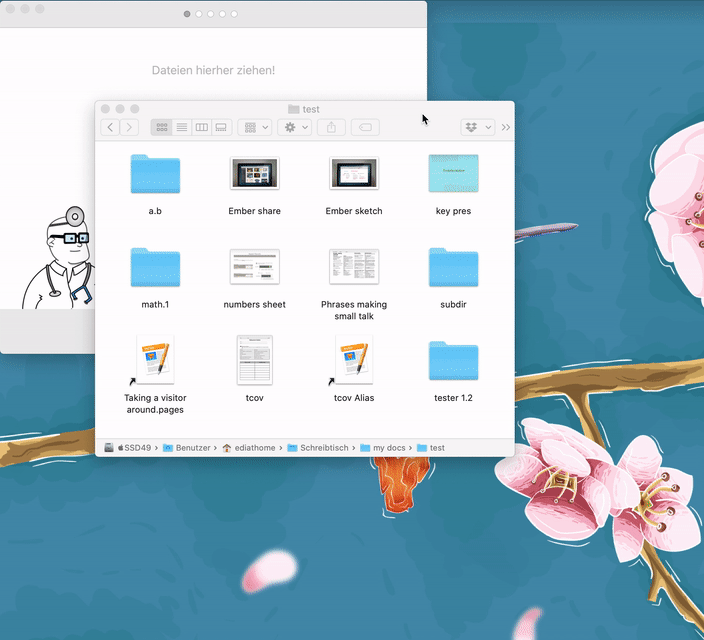Screen dimensions: 704x640
Task: Select the tcov document icon
Action: 255,360
